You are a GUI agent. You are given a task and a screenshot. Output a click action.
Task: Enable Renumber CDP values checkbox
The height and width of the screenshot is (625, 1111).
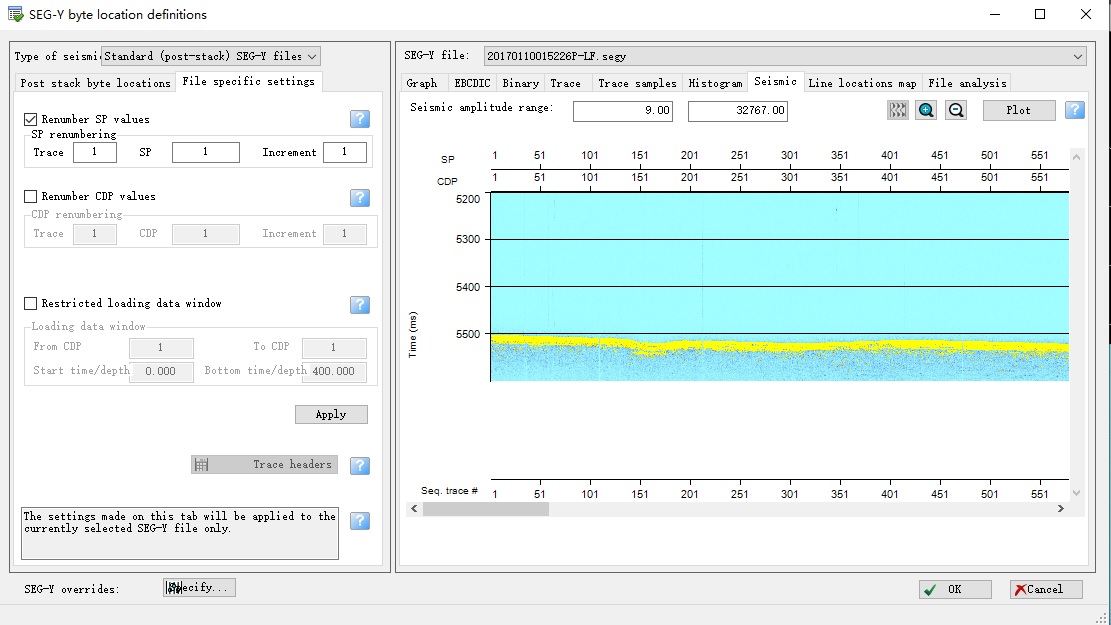(30, 196)
